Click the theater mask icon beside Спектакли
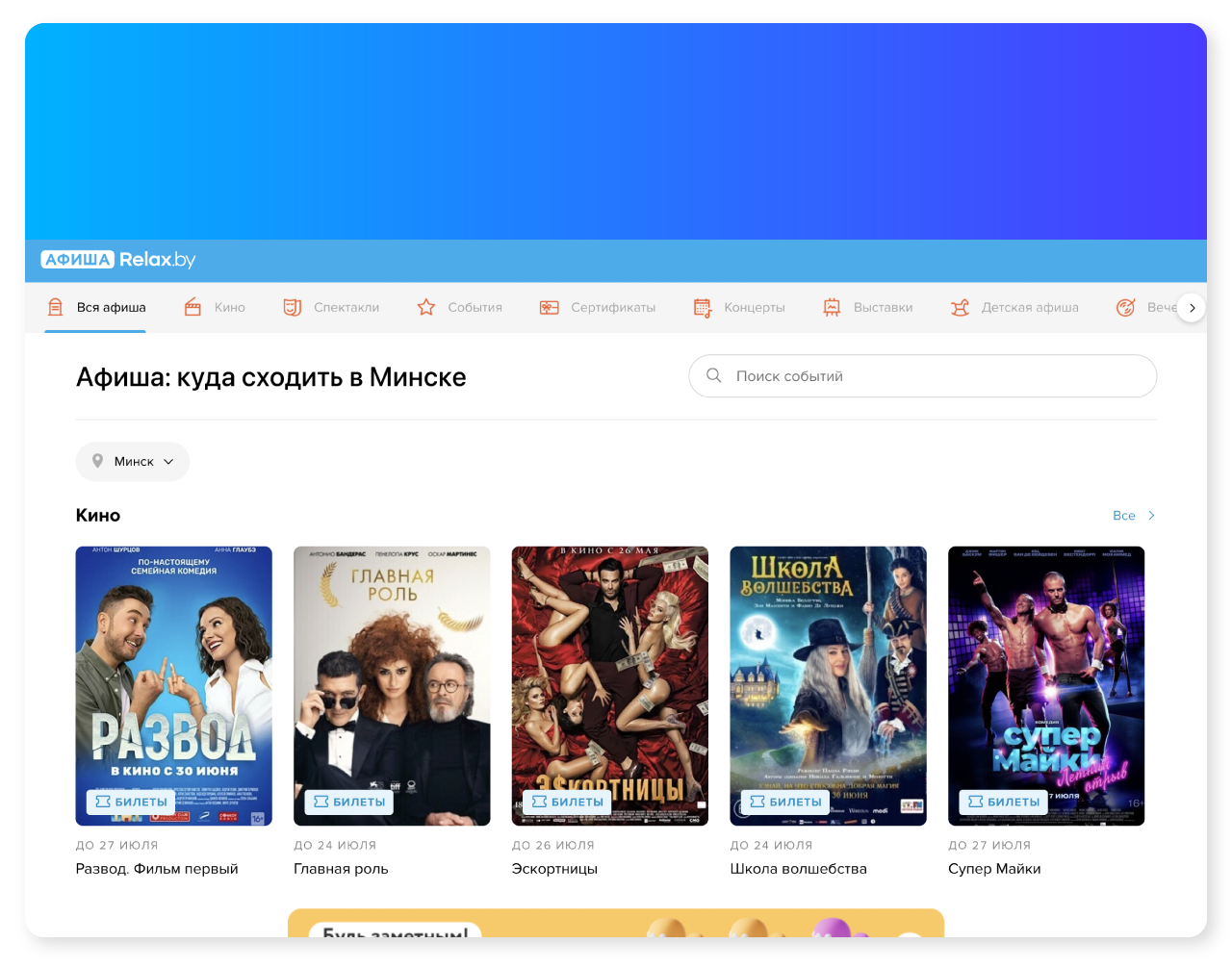 pos(293,307)
